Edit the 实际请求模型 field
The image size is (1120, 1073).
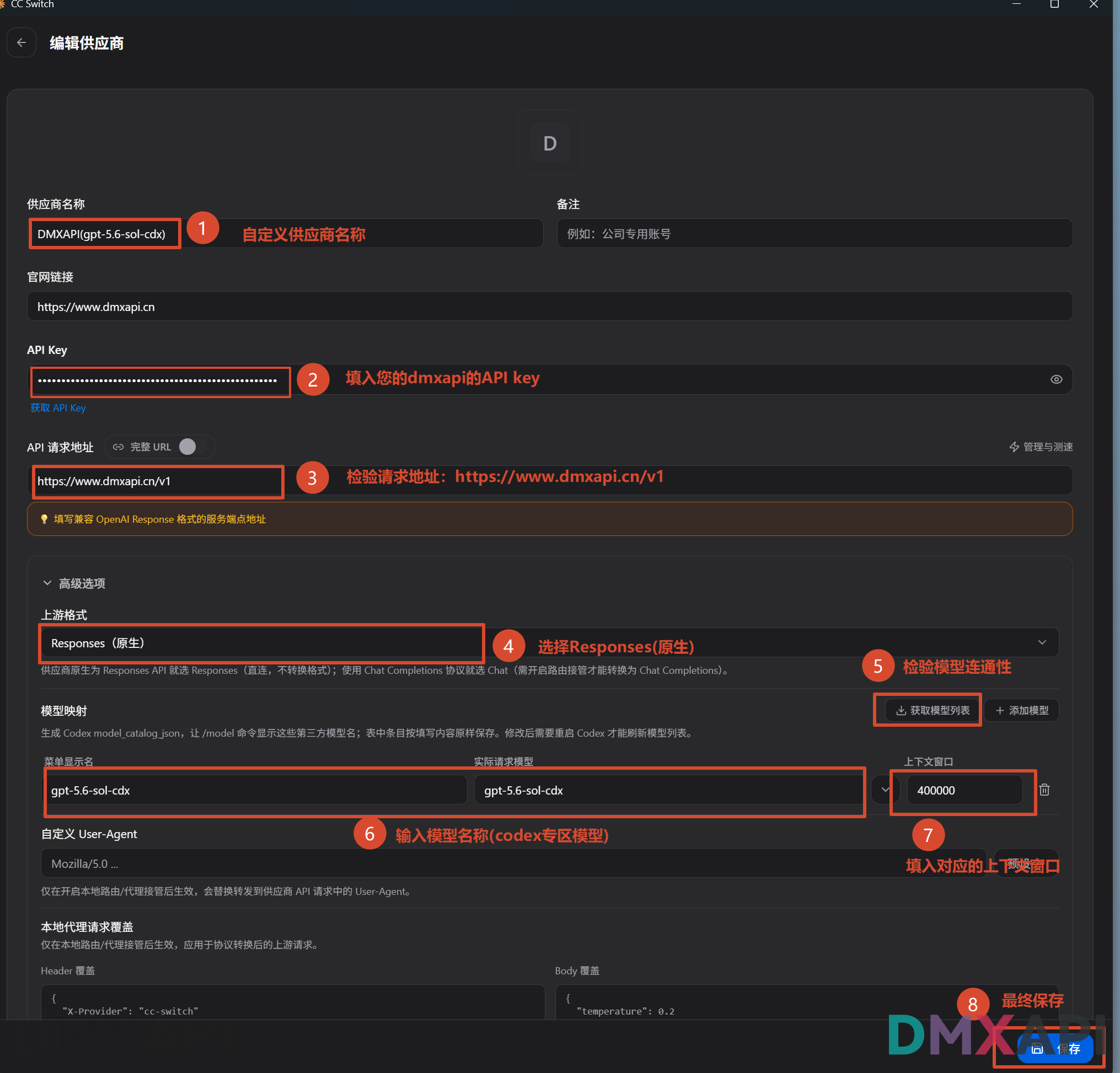click(x=668, y=790)
